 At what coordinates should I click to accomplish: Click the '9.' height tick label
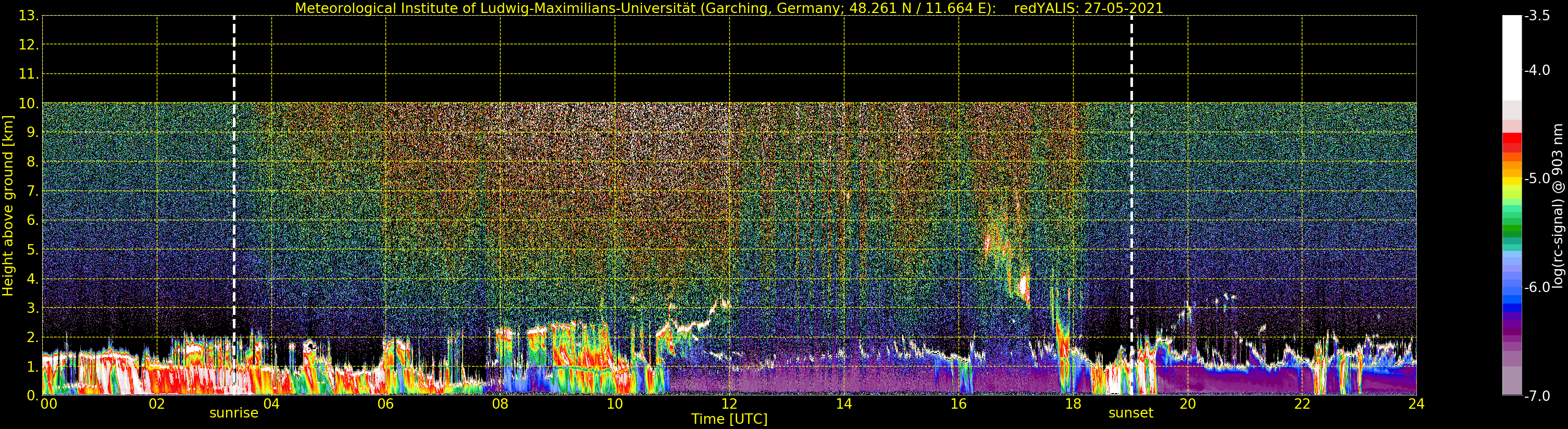pyautogui.click(x=33, y=133)
